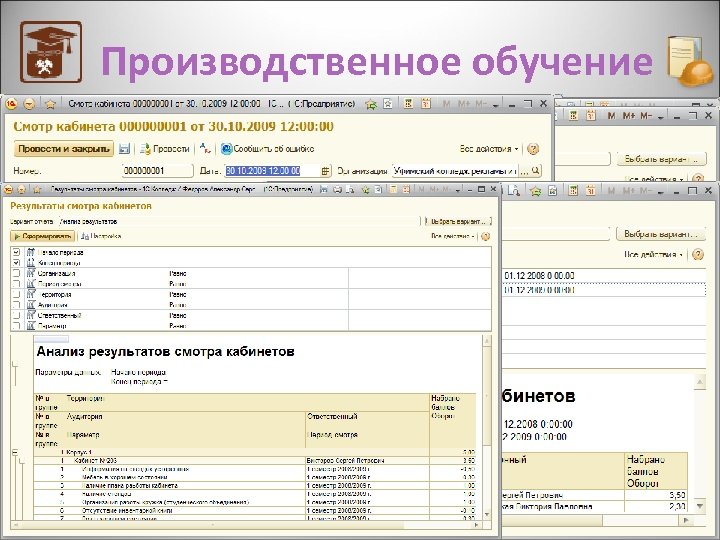Screen dimensions: 720x540
Task: Click the calendar icon in Смотр кабинета title bar
Action: coord(426,104)
